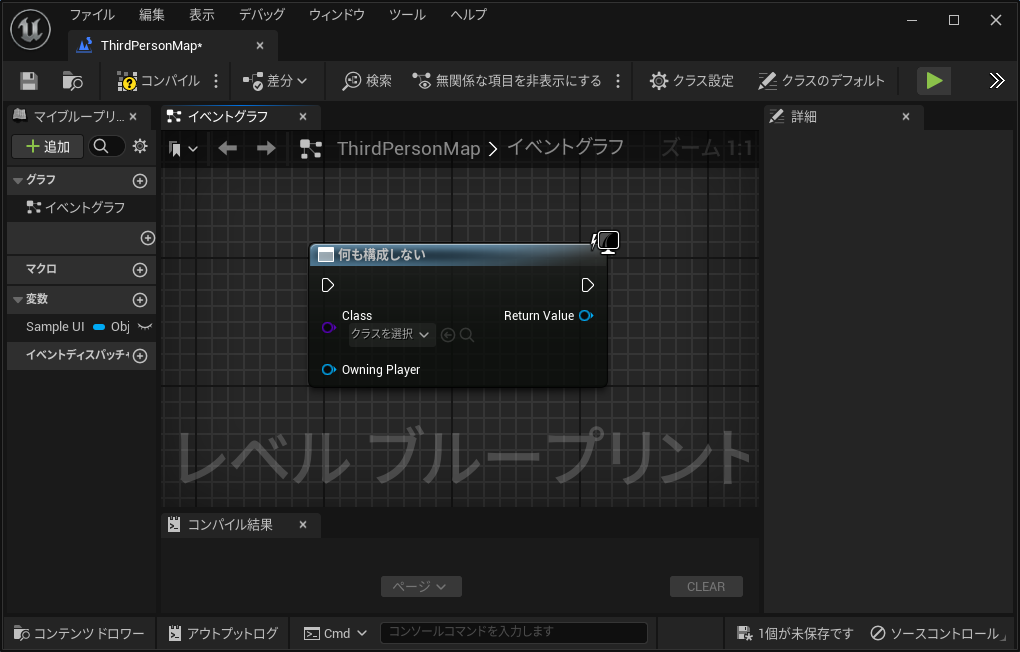
Task: Browse to class with magnifier icon
Action: 466,335
